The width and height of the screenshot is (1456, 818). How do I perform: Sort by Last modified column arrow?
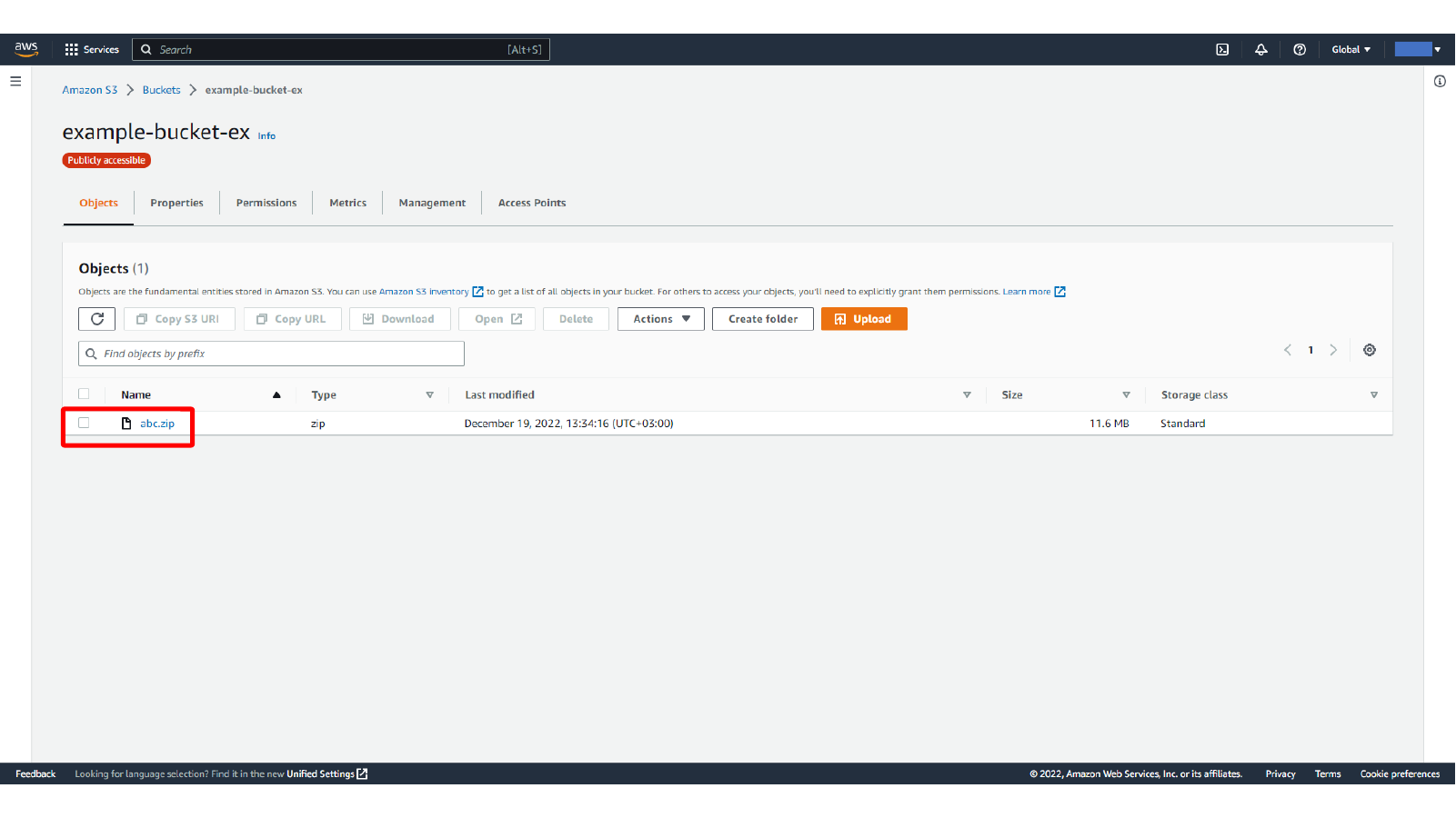pyautogui.click(x=967, y=394)
